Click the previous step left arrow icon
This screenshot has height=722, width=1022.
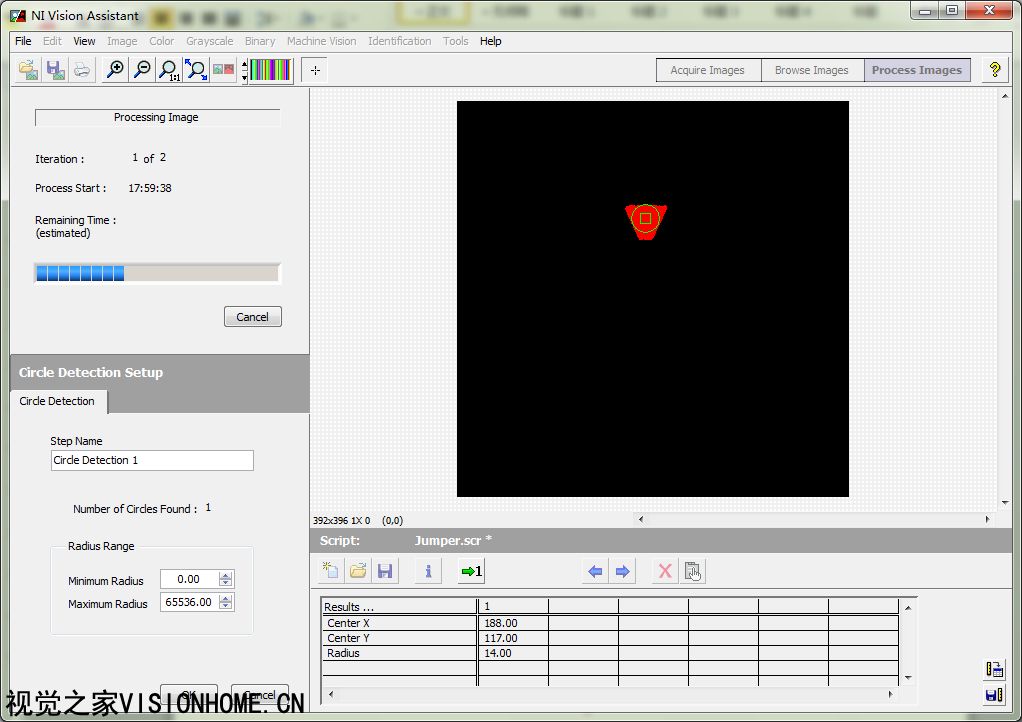[595, 572]
